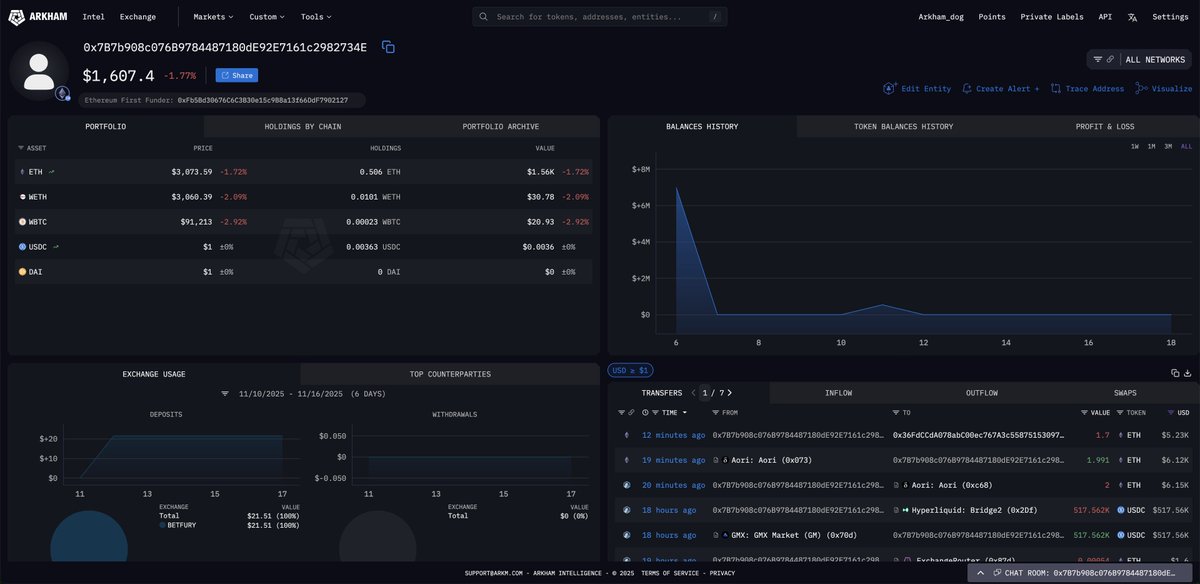Viewport: 1200px width, 584px height.
Task: Click the copy icon above the transfers table
Action: pos(1175,373)
